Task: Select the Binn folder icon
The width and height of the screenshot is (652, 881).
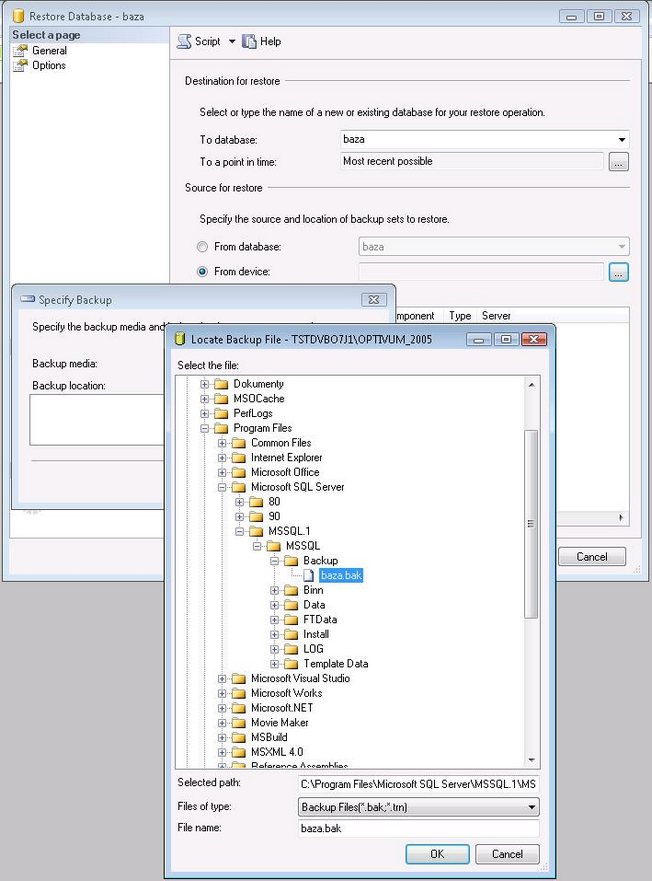Action: pyautogui.click(x=291, y=590)
